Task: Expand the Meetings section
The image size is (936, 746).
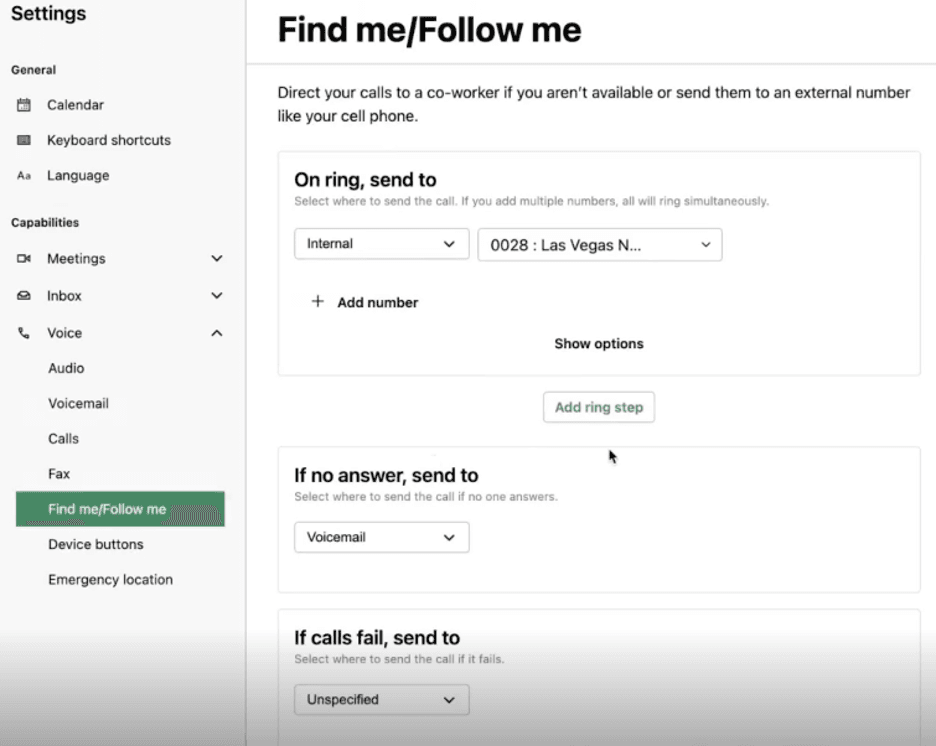Action: (x=217, y=258)
